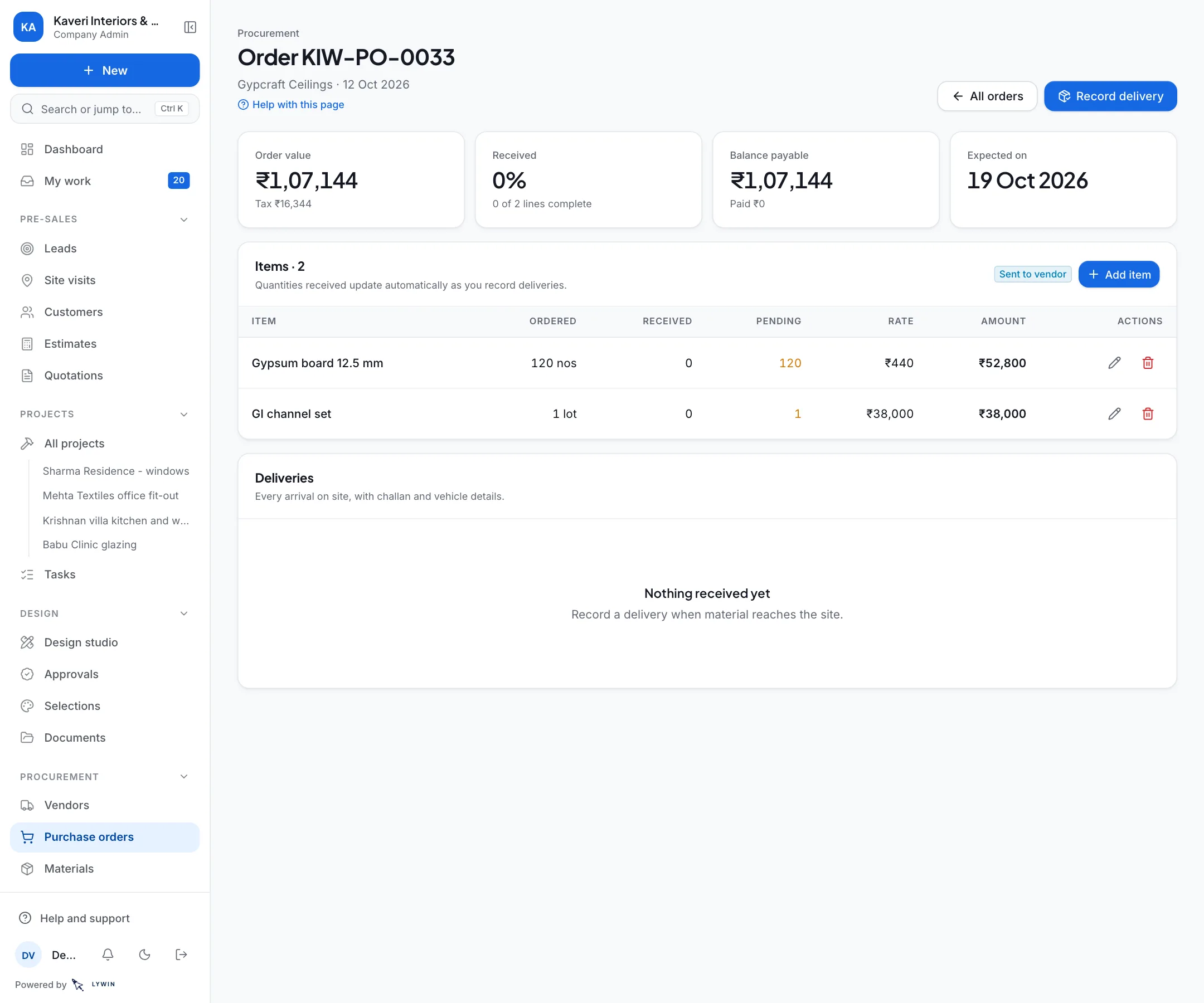
Task: Edit the Gypsum board 12.5 mm item
Action: point(1114,363)
